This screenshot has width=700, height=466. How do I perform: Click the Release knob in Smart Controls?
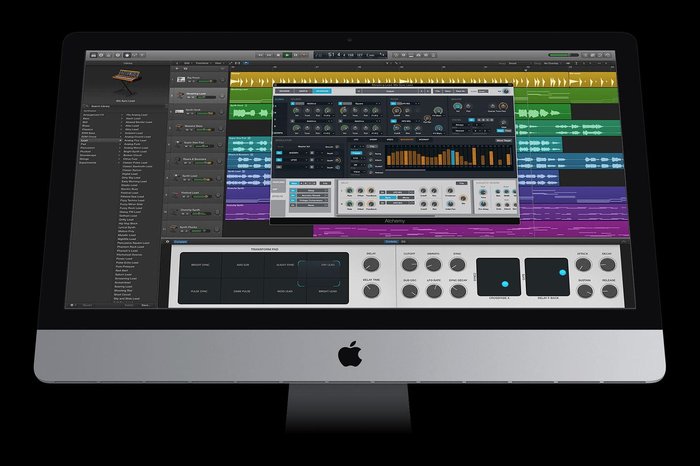609,291
